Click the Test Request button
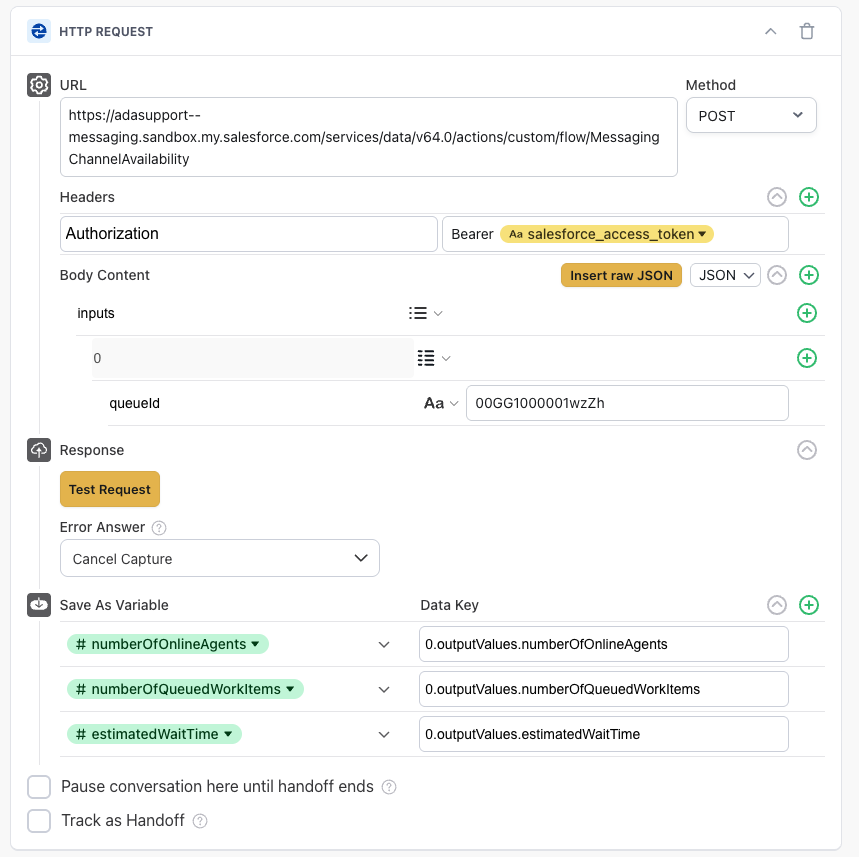The image size is (859, 857). (x=109, y=489)
